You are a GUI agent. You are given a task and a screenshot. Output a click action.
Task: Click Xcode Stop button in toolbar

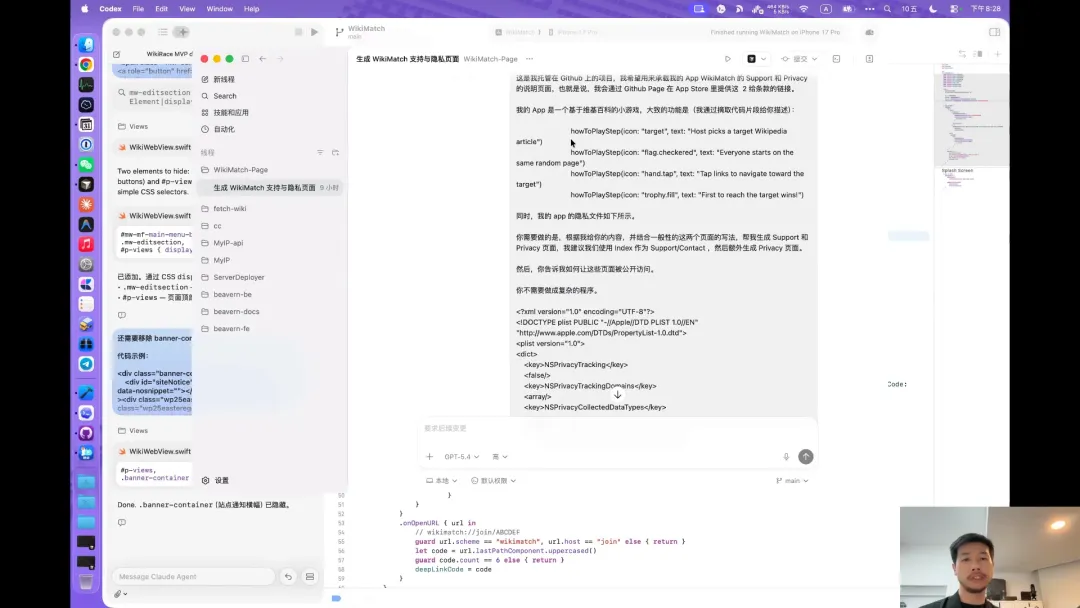pyautogui.click(x=298, y=32)
